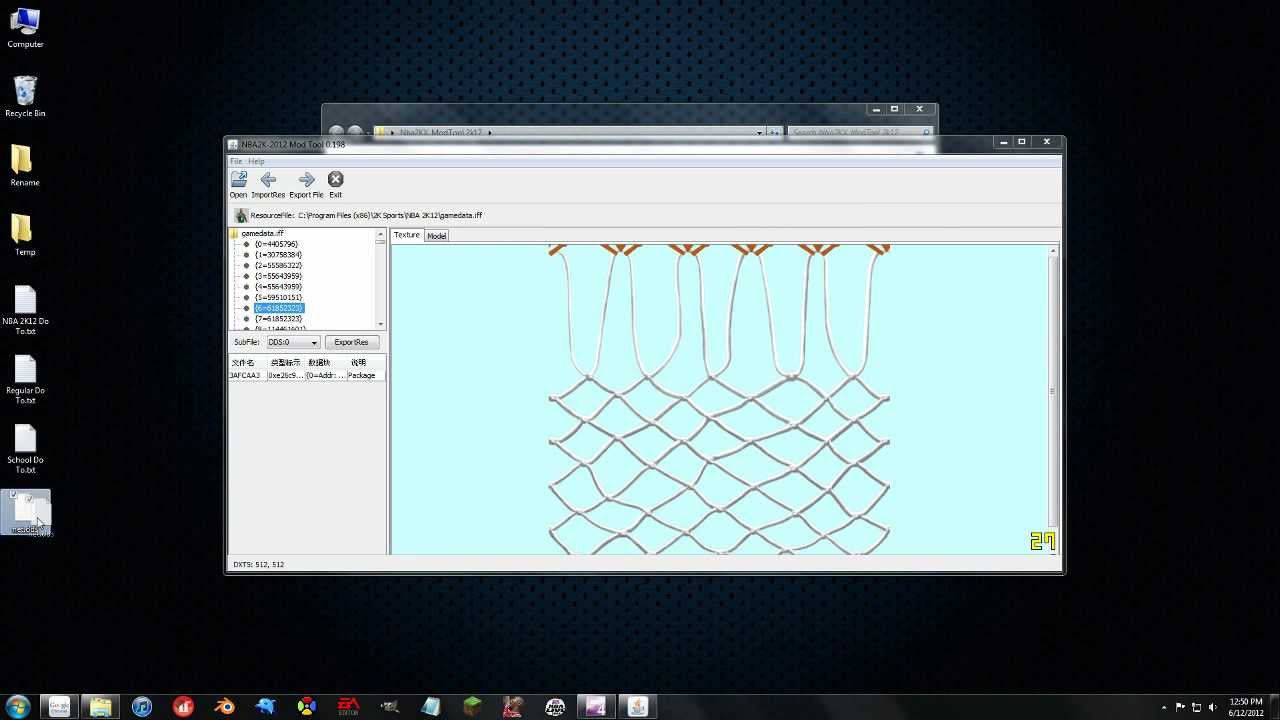The image size is (1280, 720).
Task: Click the Java mod tool taskbar icon
Action: [638, 707]
